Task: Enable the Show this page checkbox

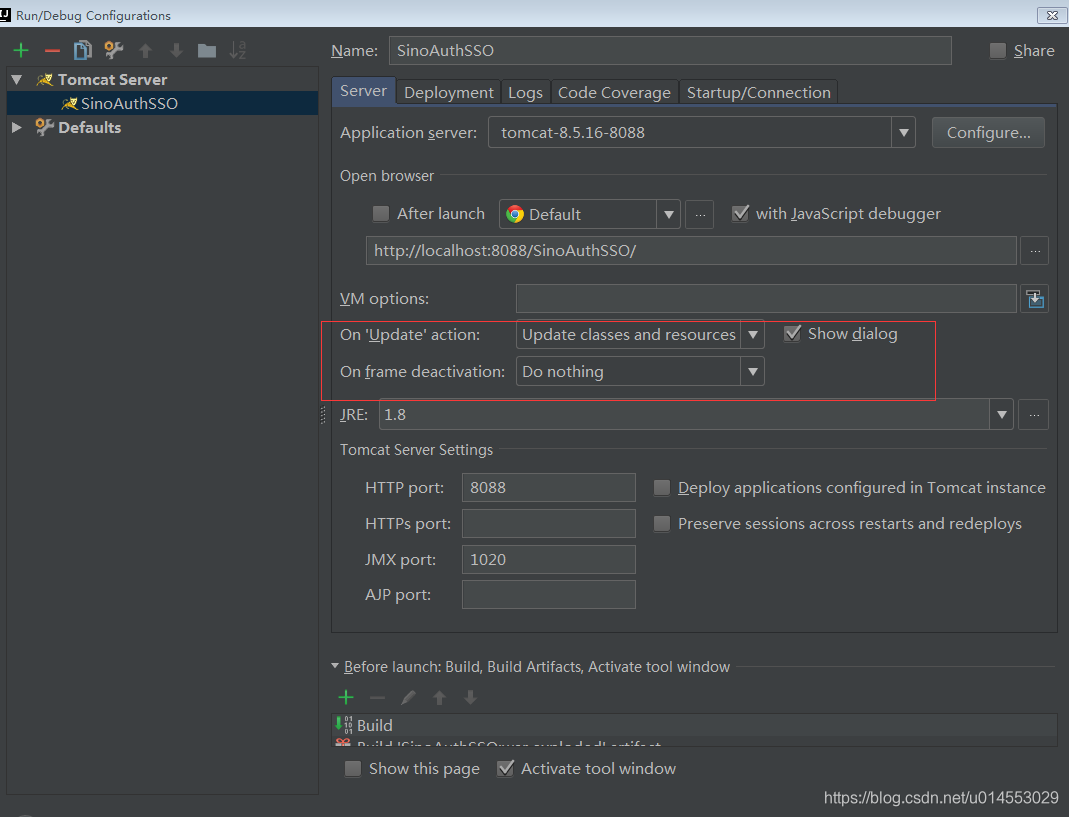Action: click(352, 769)
